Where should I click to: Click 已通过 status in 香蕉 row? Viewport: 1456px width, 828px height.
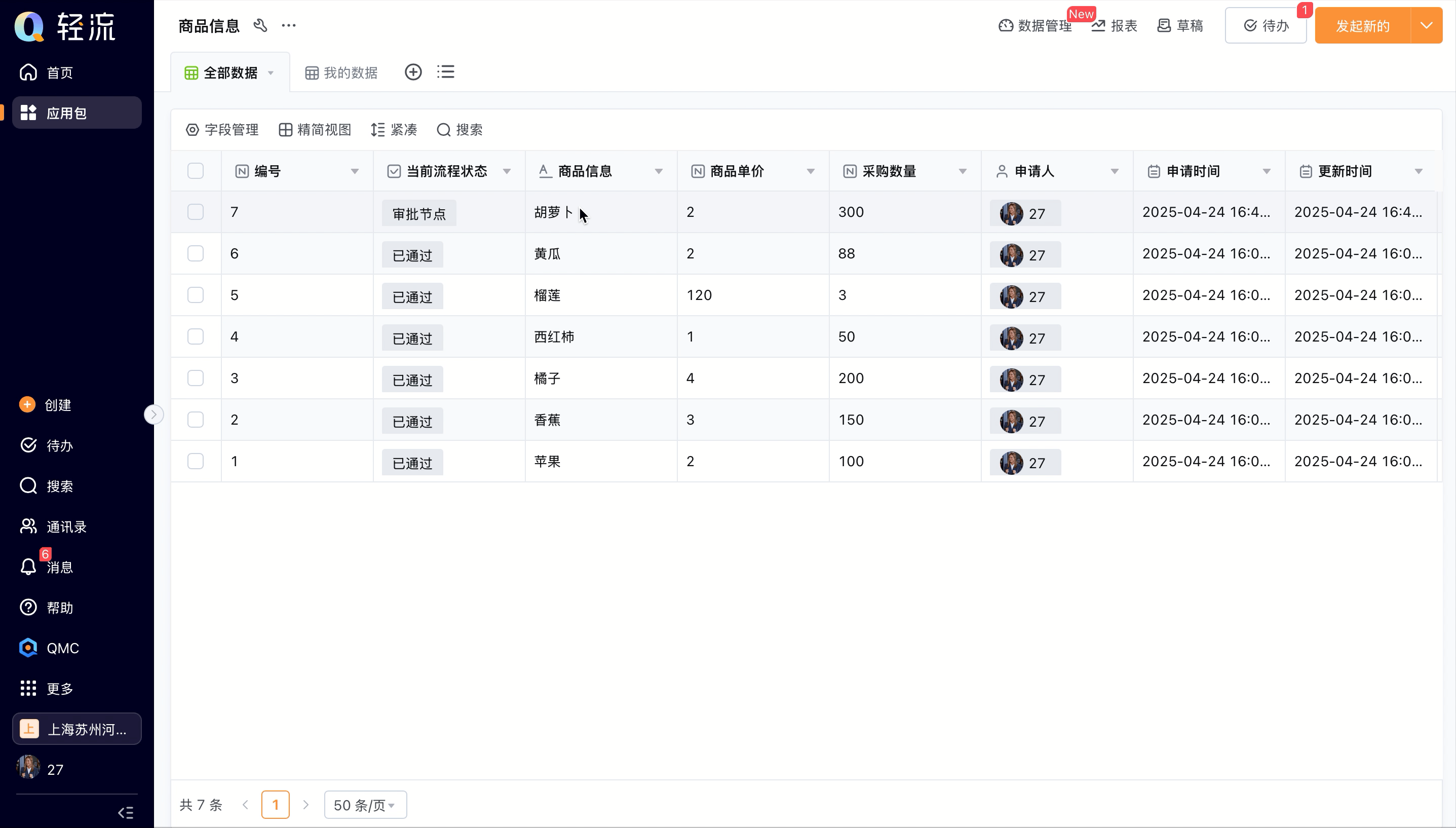tap(412, 421)
